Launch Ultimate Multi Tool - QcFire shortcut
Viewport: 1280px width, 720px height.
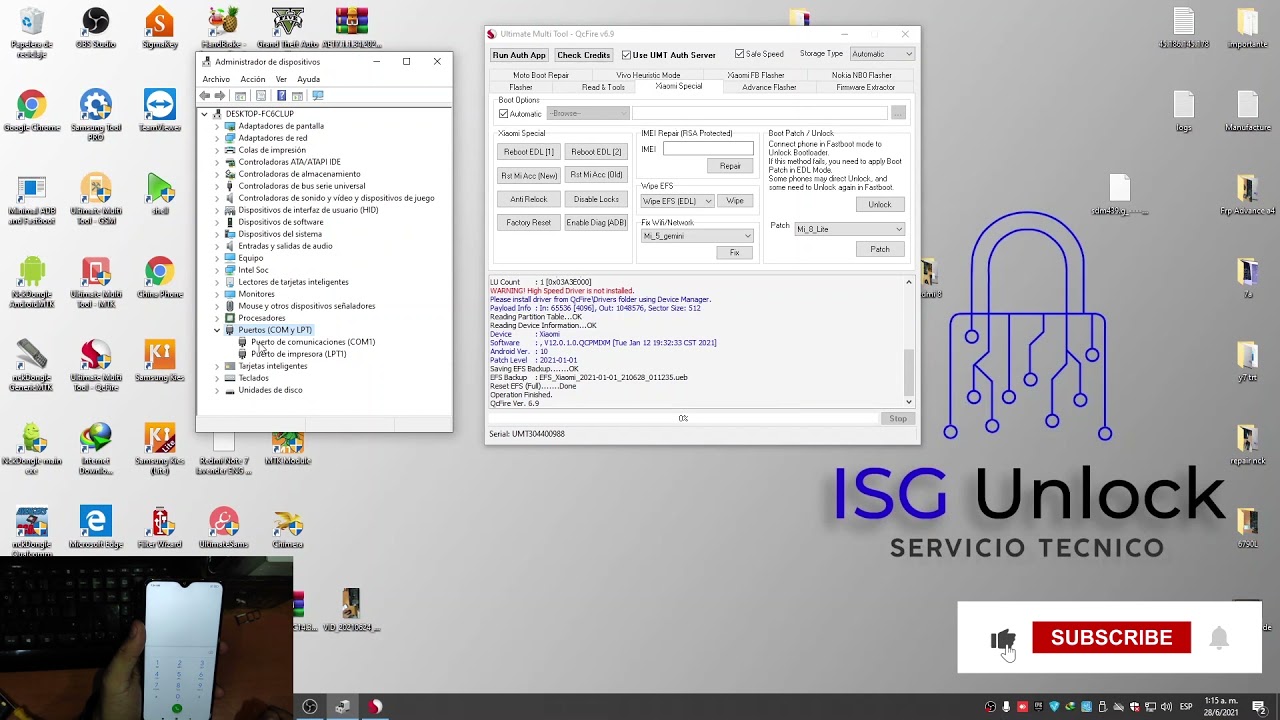96,365
